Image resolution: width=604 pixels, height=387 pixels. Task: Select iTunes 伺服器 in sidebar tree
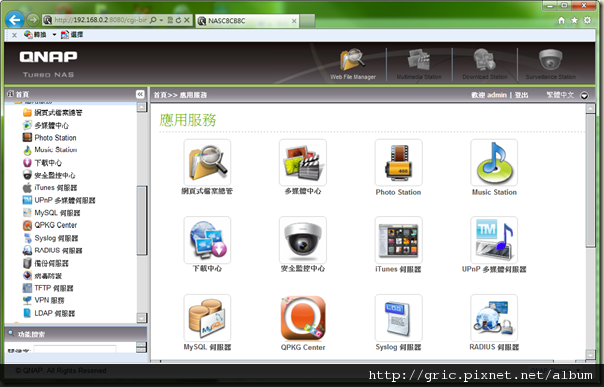point(50,188)
